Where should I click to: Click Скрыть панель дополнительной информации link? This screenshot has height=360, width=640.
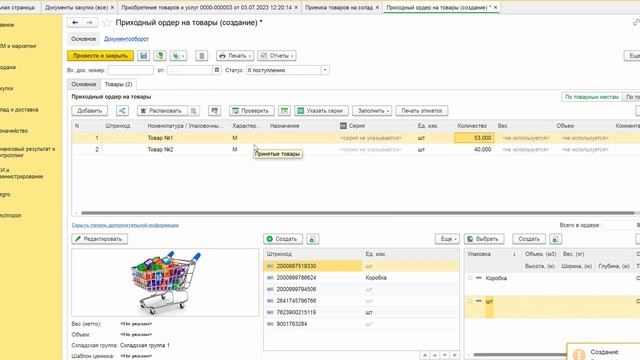coord(125,225)
